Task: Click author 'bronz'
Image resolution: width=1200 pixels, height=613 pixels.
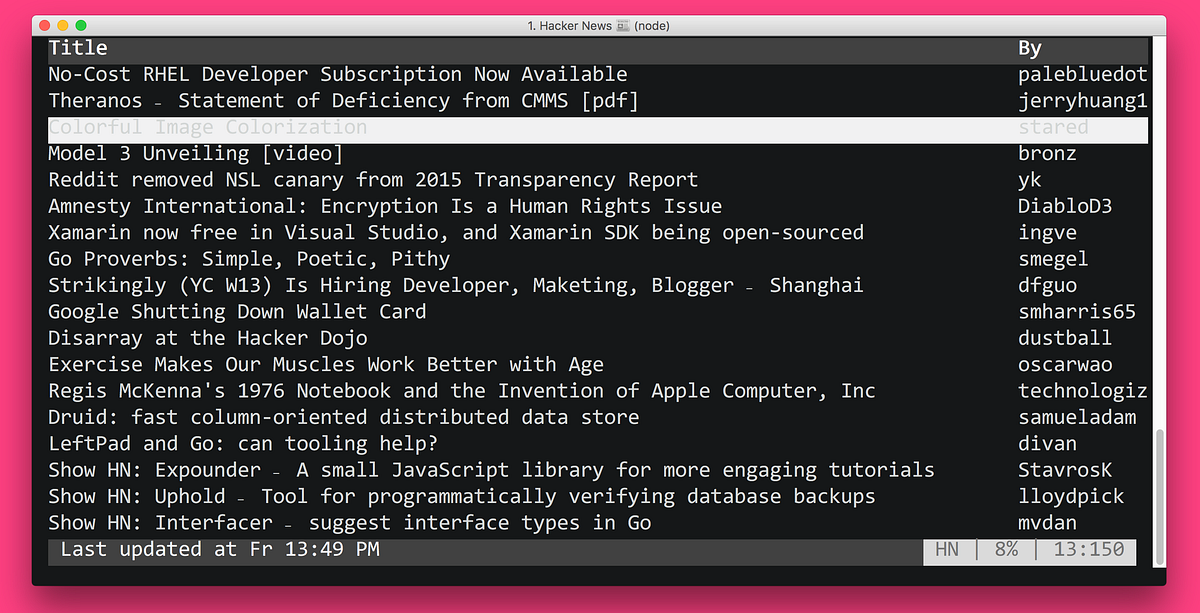Action: tap(1048, 153)
